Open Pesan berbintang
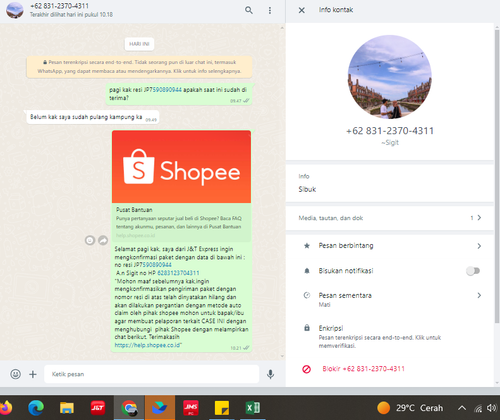Viewport: 500px width, 420px height. click(x=390, y=246)
